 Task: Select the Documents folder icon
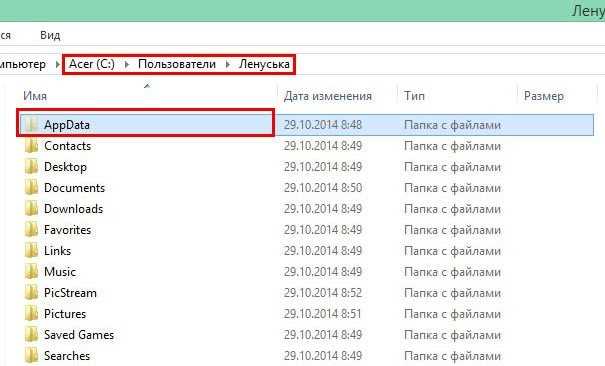pyautogui.click(x=31, y=188)
